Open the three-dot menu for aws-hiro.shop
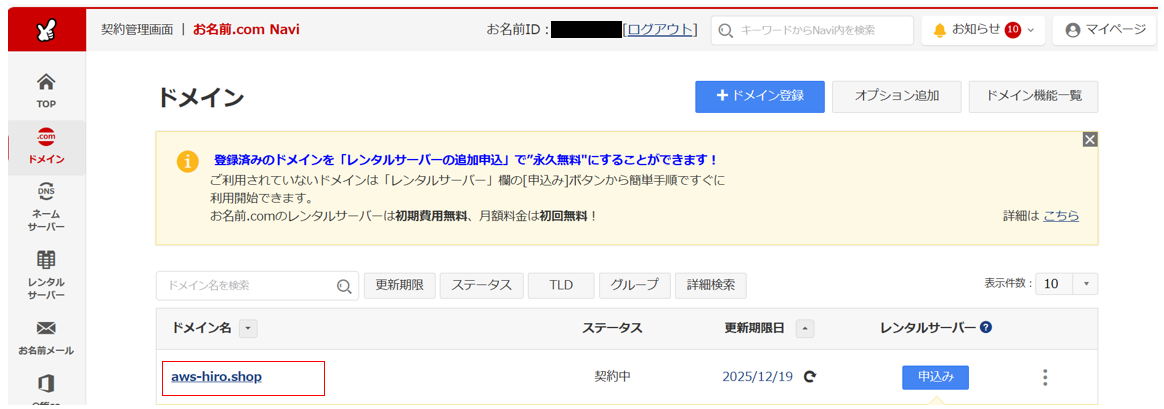Image resolution: width=1164 pixels, height=409 pixels. tap(1044, 377)
